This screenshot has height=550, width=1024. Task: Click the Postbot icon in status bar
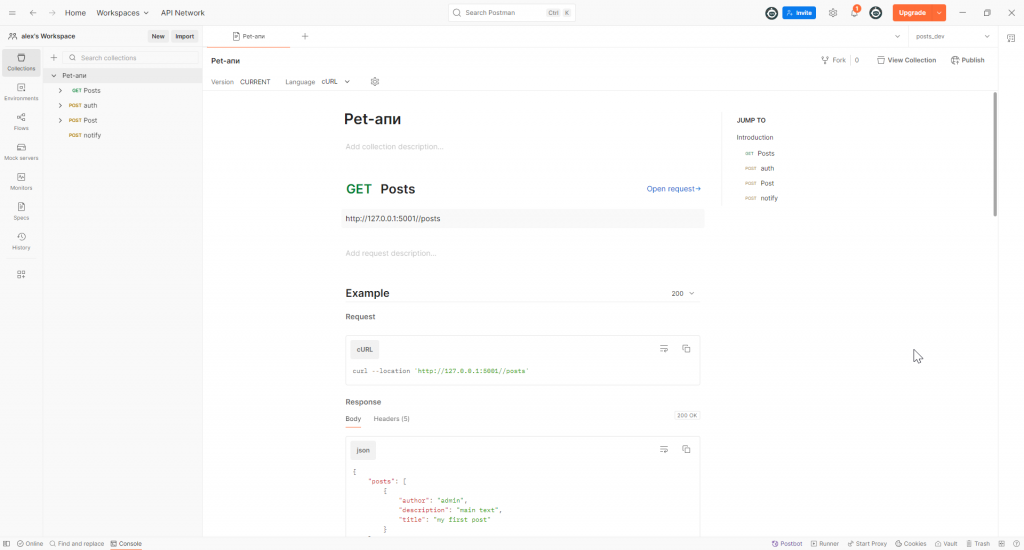(787, 544)
